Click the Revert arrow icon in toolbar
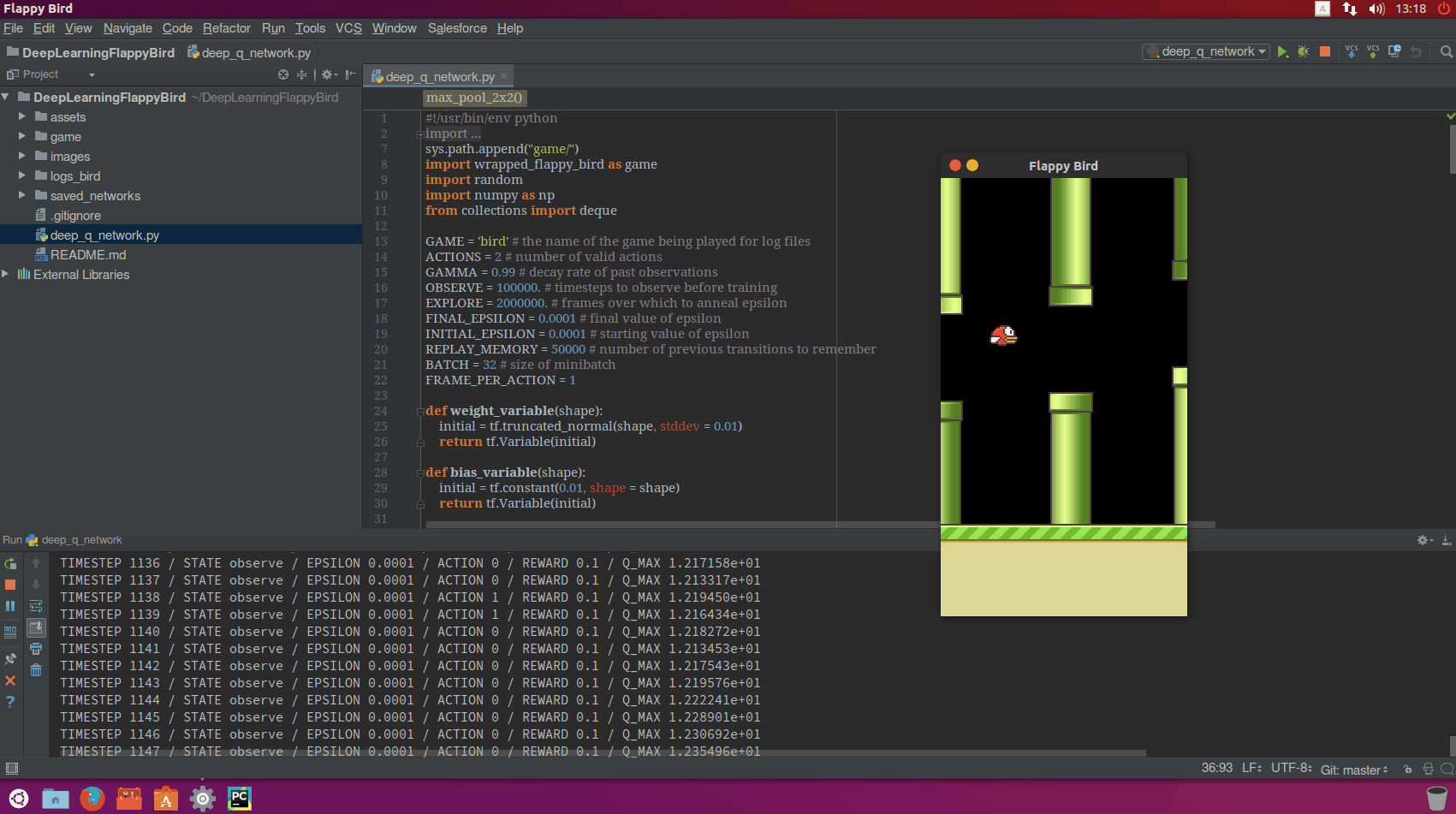 (x=1416, y=52)
